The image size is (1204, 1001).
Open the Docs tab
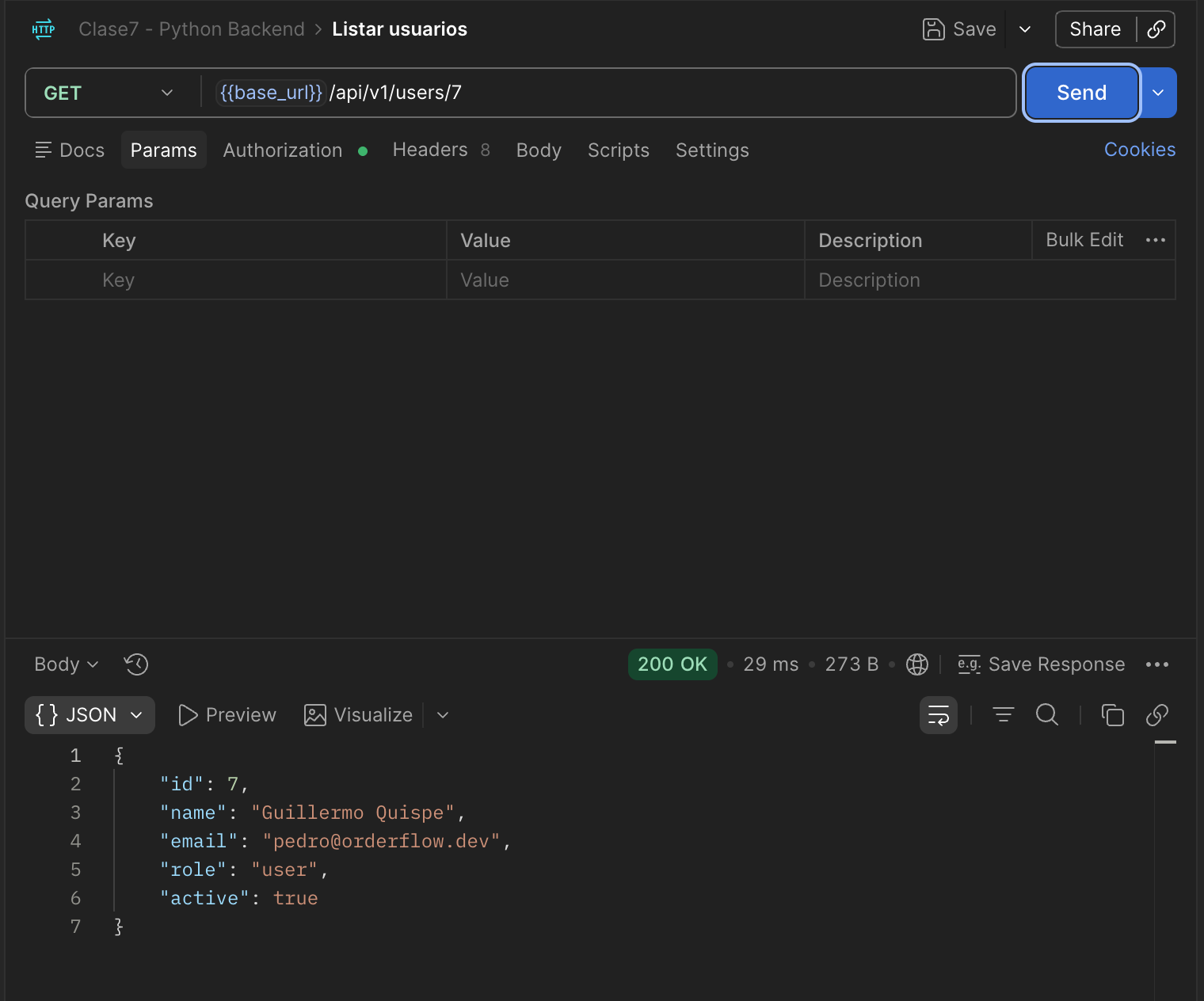[70, 150]
